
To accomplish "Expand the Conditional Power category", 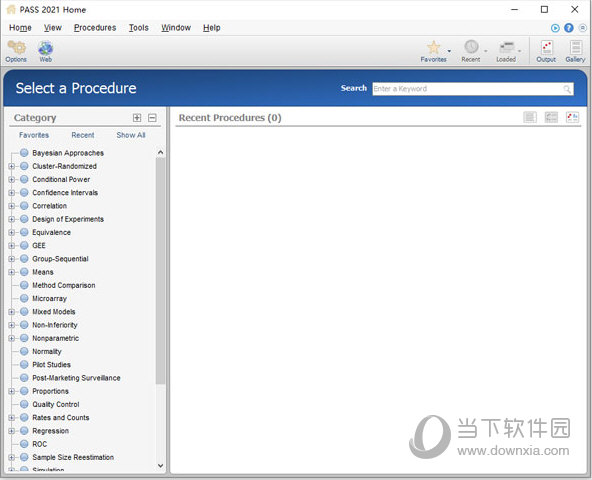I will point(12,180).
